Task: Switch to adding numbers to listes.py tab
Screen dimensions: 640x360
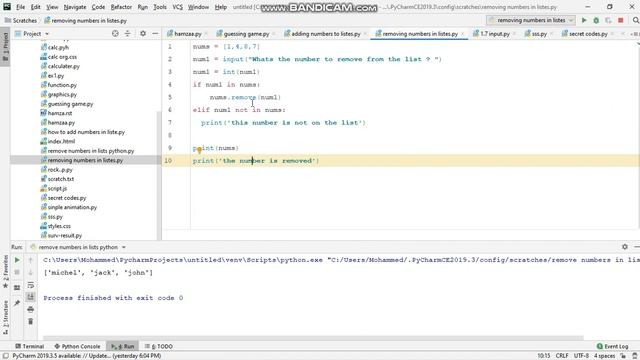Action: 325,33
